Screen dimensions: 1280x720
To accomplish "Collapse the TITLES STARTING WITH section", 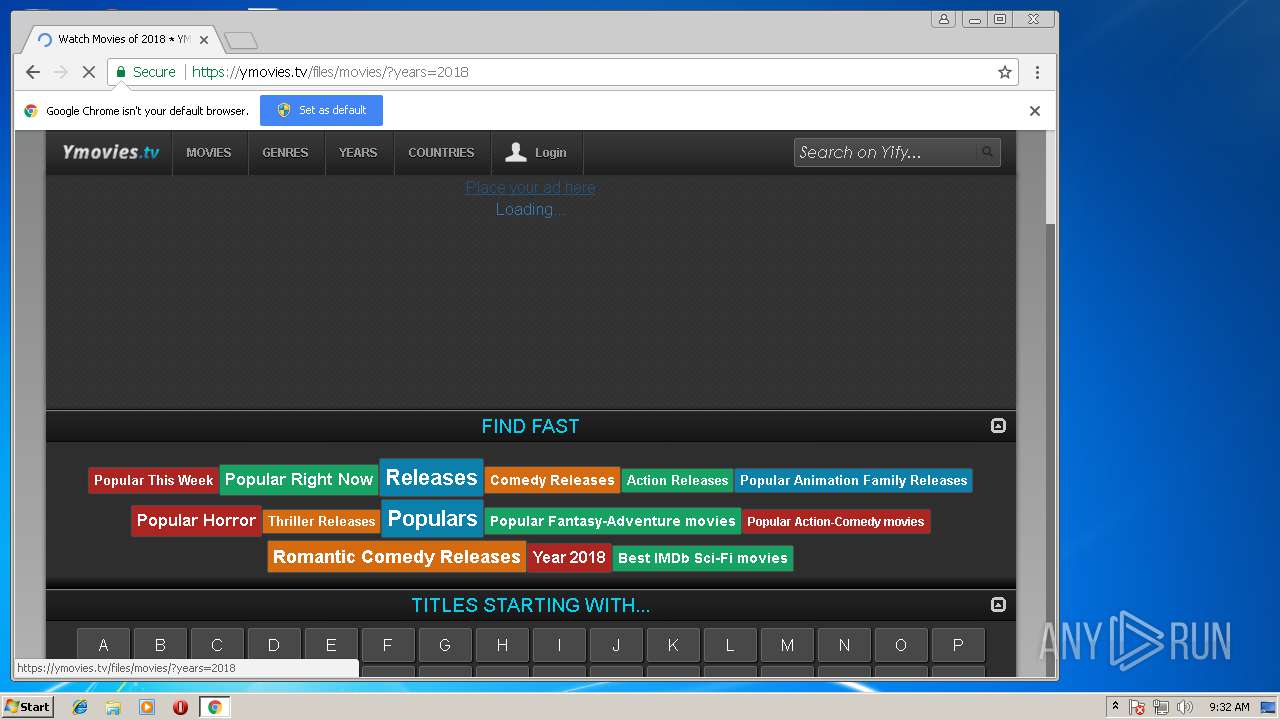I will click(998, 605).
